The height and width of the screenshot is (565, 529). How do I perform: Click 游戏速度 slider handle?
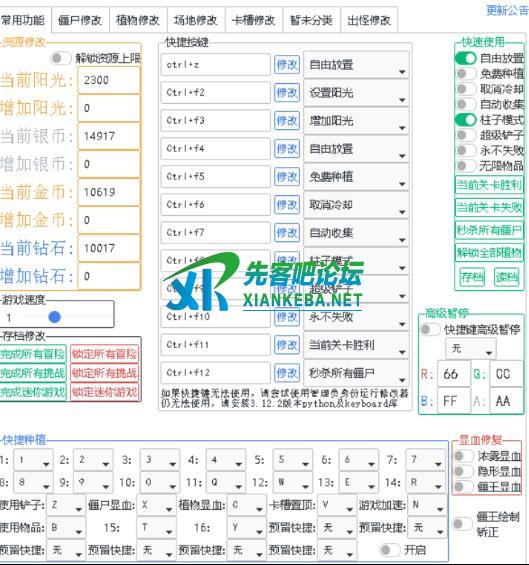(54, 317)
